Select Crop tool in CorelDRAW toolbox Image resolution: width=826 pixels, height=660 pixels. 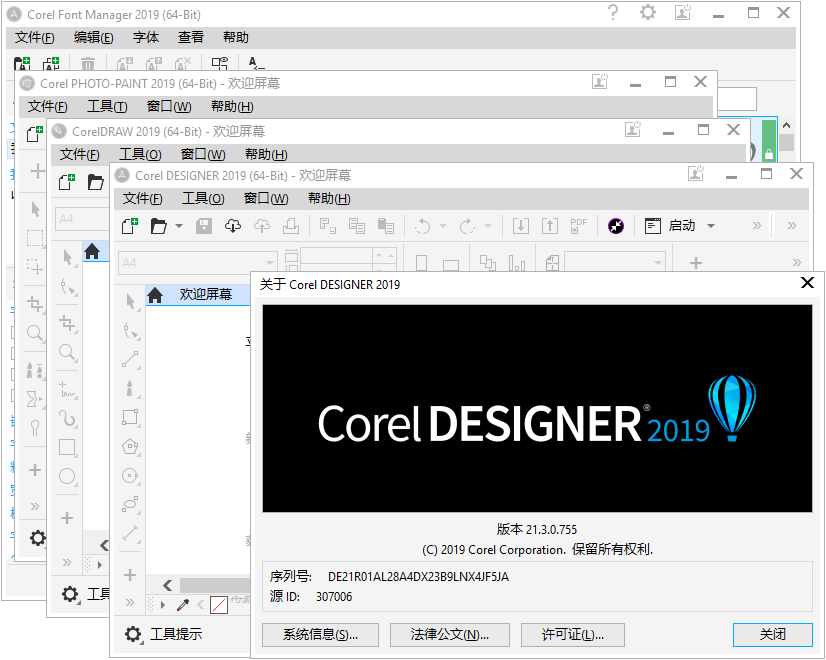pos(67,323)
